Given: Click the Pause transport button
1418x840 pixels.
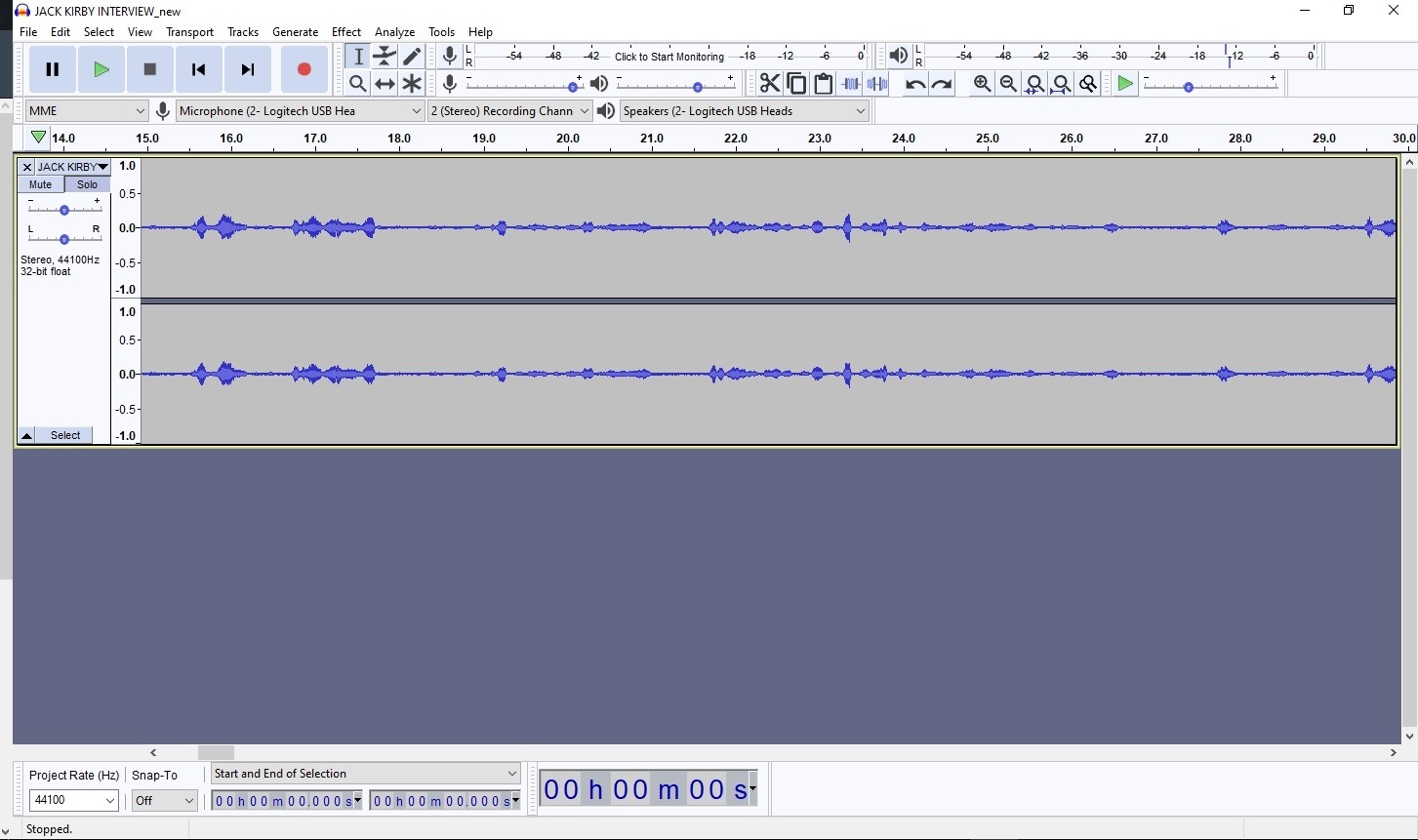Looking at the screenshot, I should point(53,69).
